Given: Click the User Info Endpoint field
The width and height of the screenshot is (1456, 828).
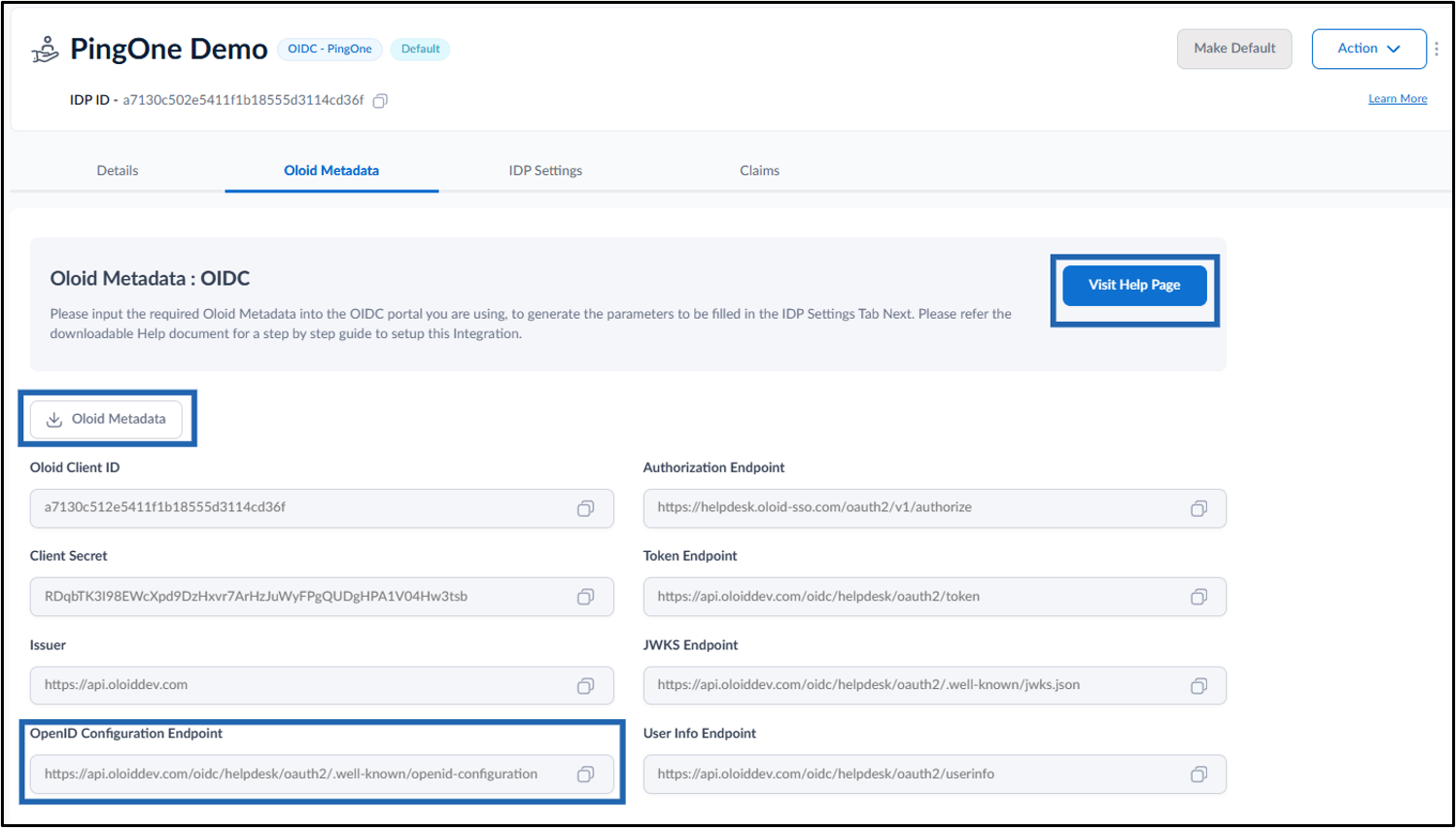Looking at the screenshot, I should 934,775.
